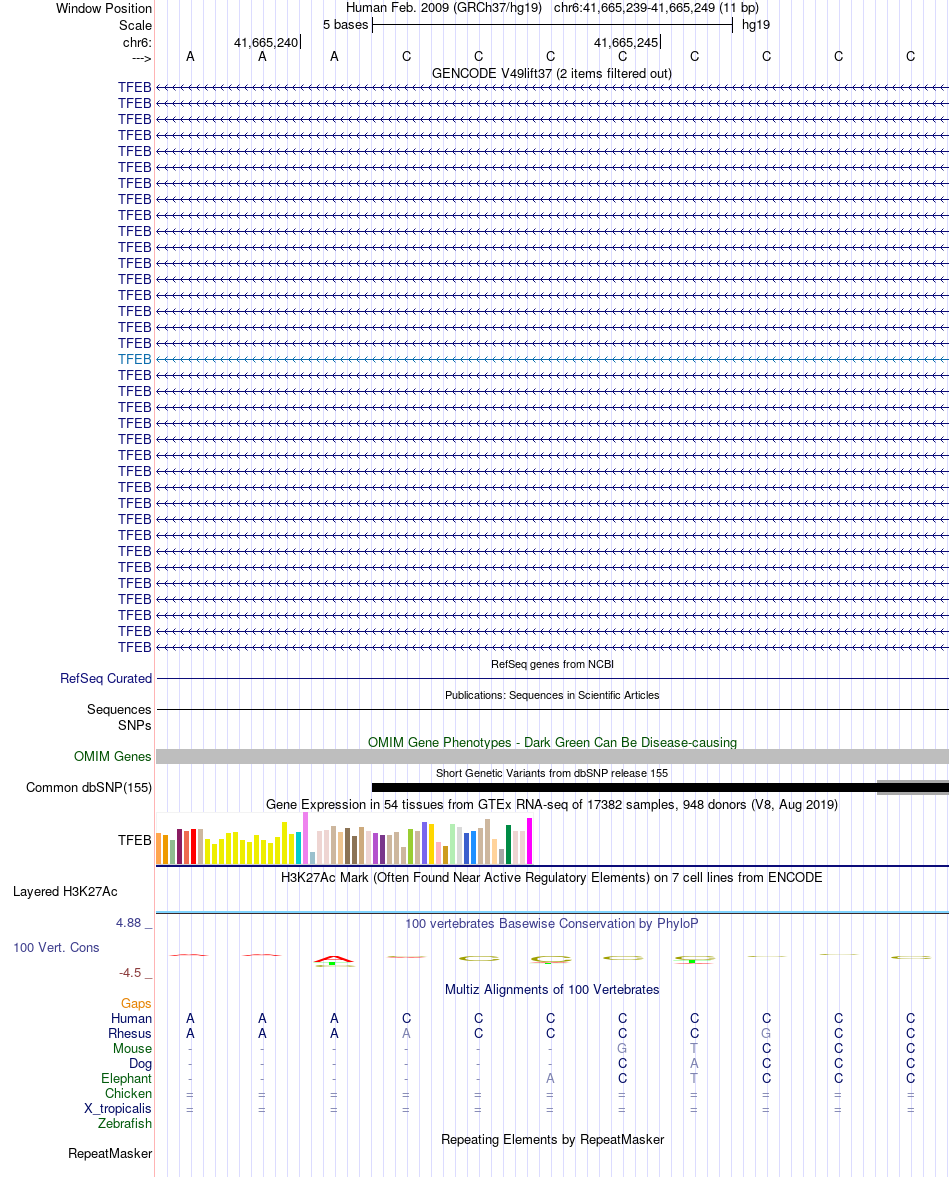Select the Window Position label
This screenshot has height=1177, width=950.
point(104,8)
